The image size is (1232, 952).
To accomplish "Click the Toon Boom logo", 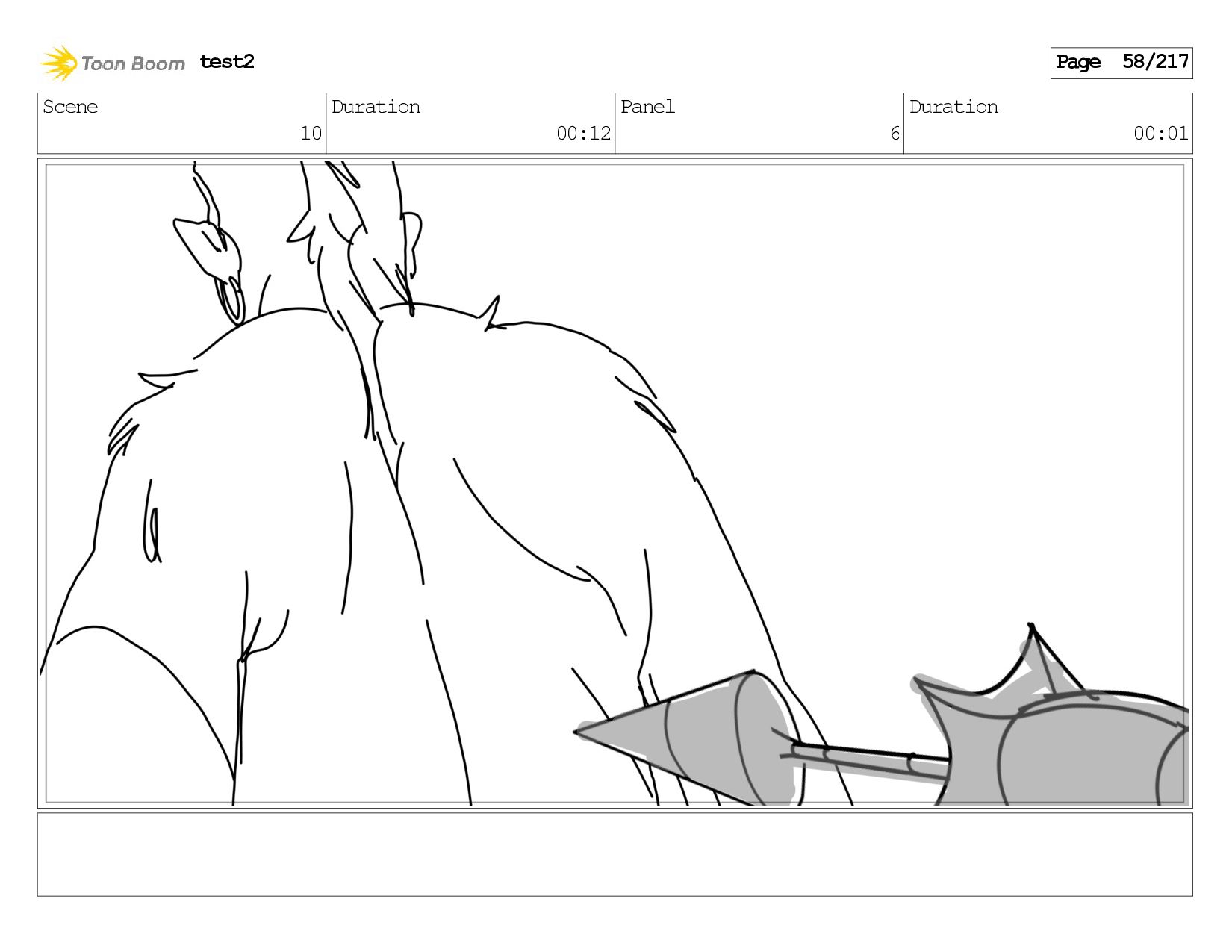I will tap(113, 63).
